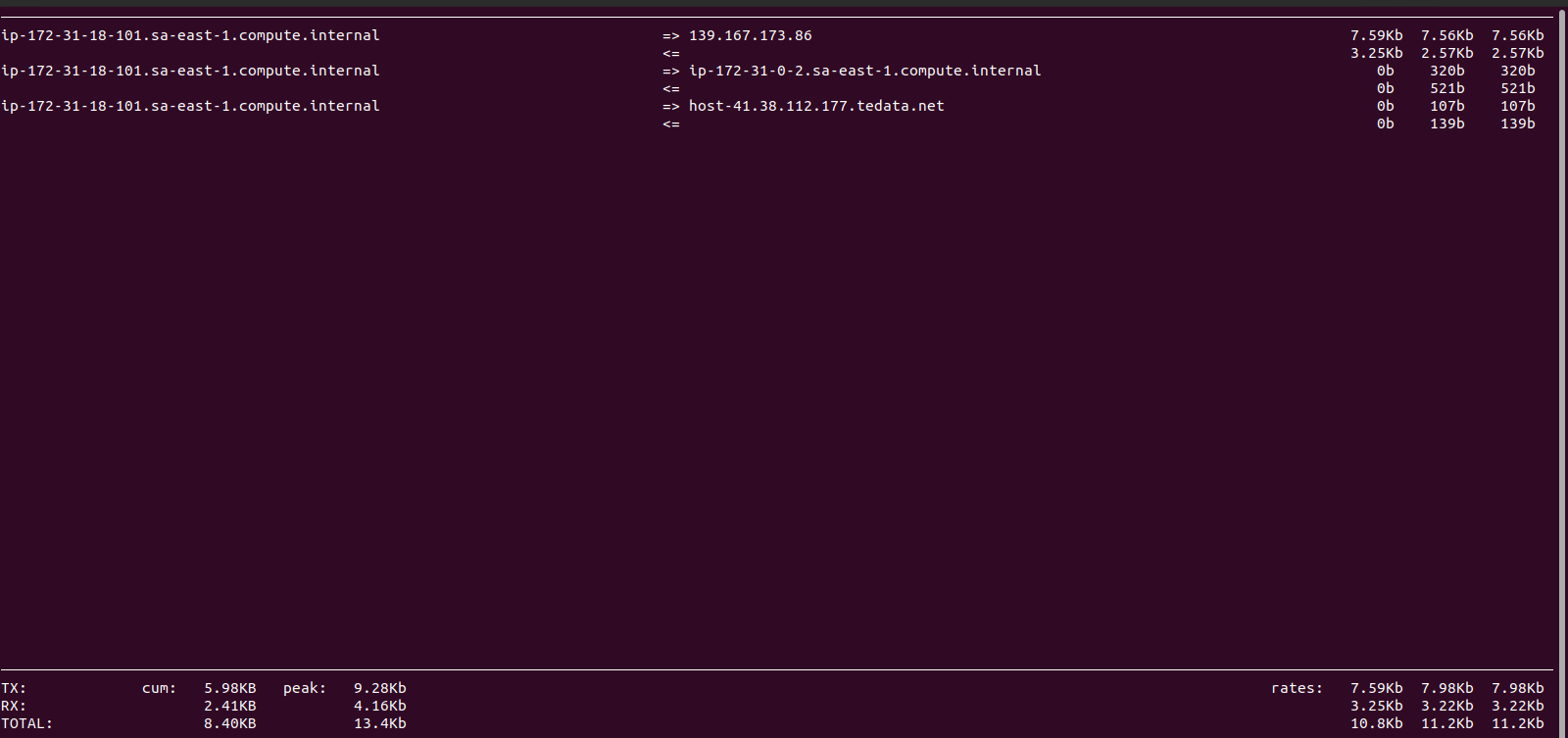The width and height of the screenshot is (1568, 738).
Task: Click the remote IP 139.167.173.86
Action: pyautogui.click(x=751, y=35)
